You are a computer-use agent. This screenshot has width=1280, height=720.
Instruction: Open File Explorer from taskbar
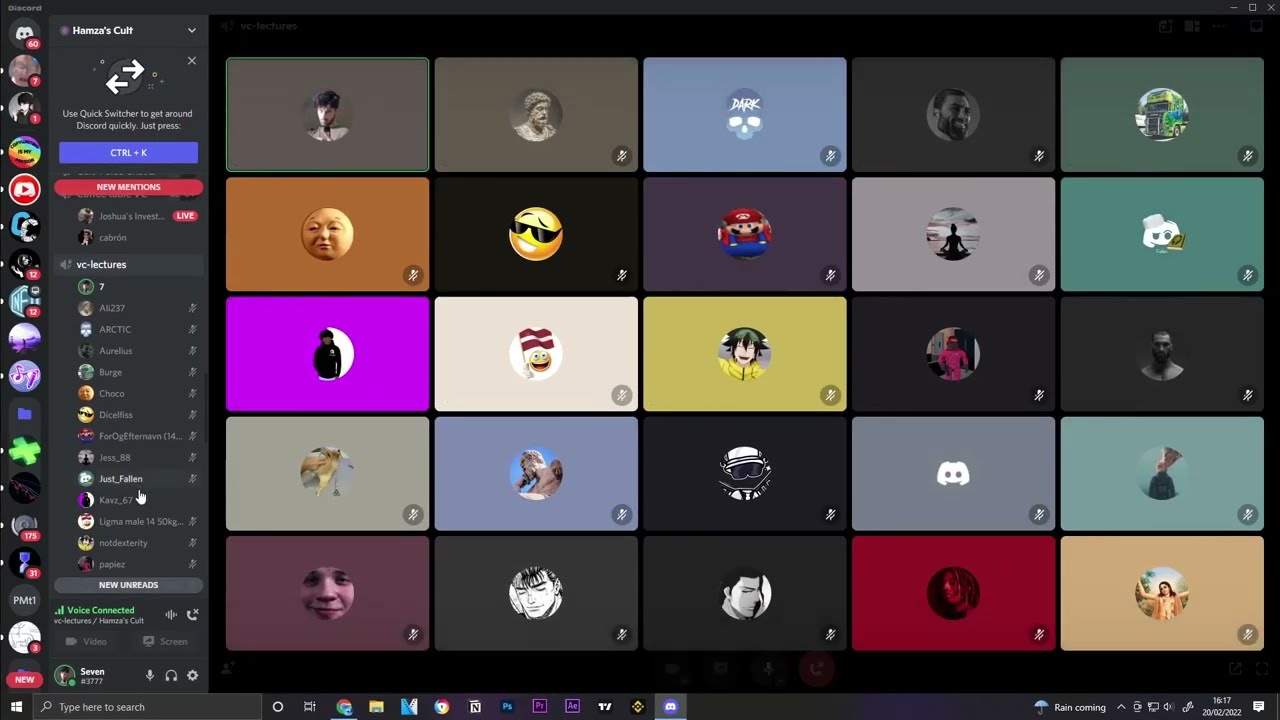(x=376, y=707)
